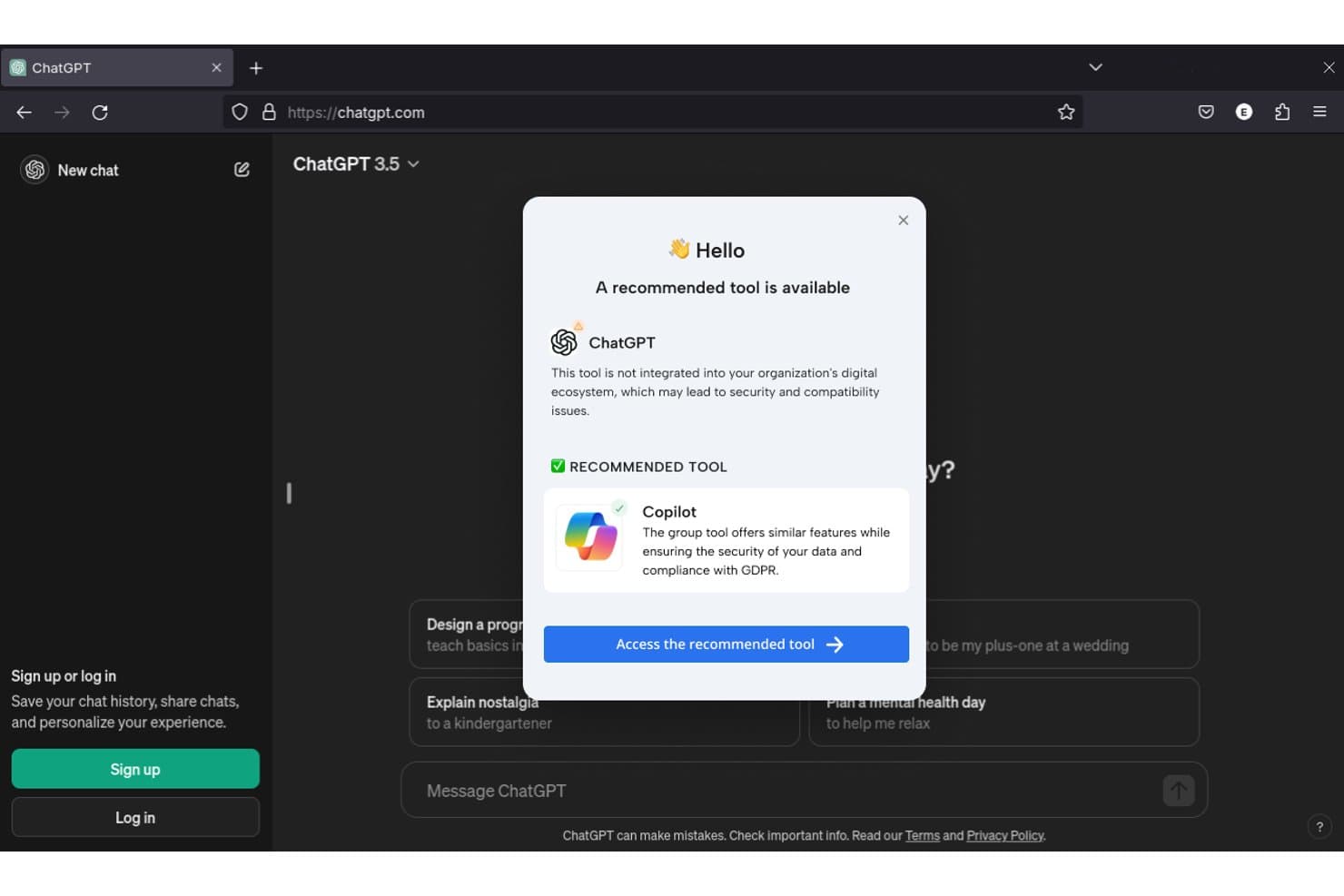
Task: Click the Copilot title text
Action: point(669,512)
